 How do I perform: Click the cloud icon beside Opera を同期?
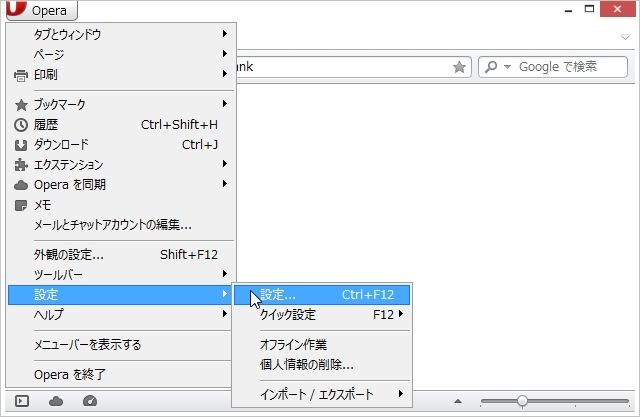21,185
